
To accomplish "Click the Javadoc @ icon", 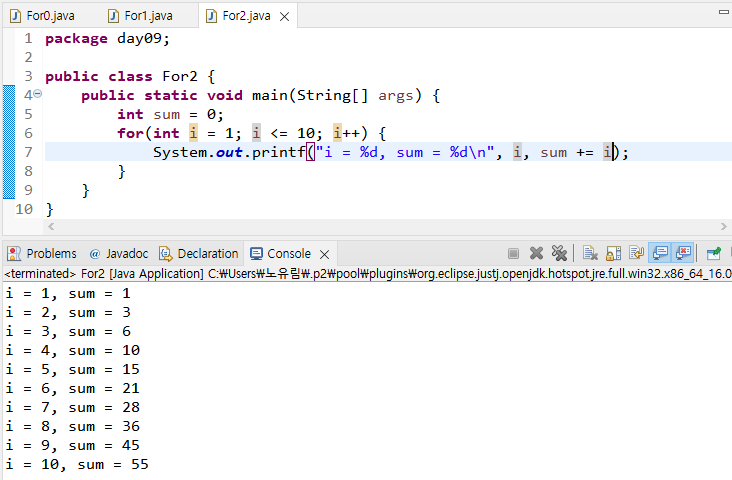I will tap(95, 254).
